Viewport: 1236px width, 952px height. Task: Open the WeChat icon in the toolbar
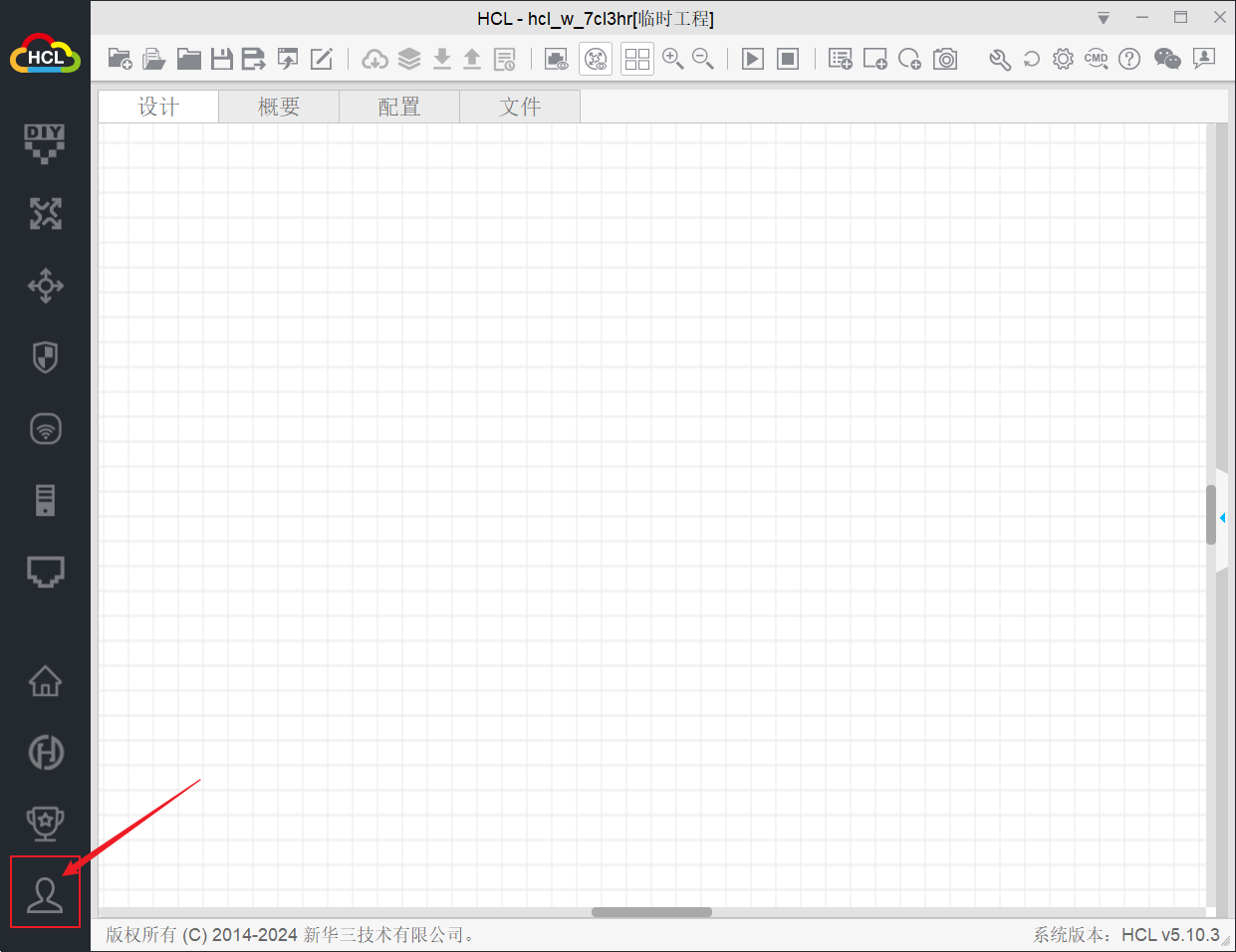(x=1166, y=60)
